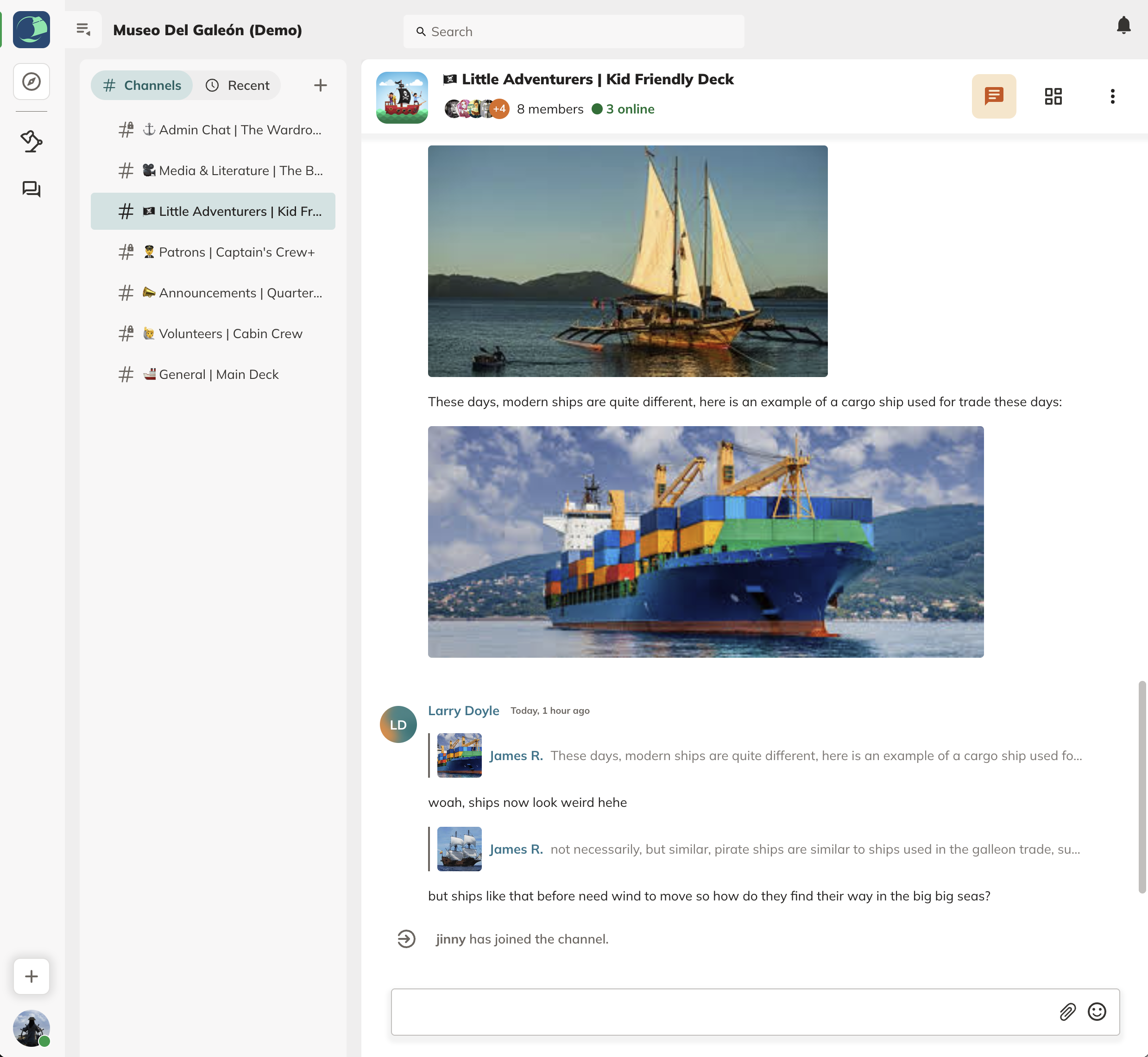Viewport: 1148px width, 1057px height.
Task: Click the attachment paperclip icon
Action: (x=1067, y=1011)
